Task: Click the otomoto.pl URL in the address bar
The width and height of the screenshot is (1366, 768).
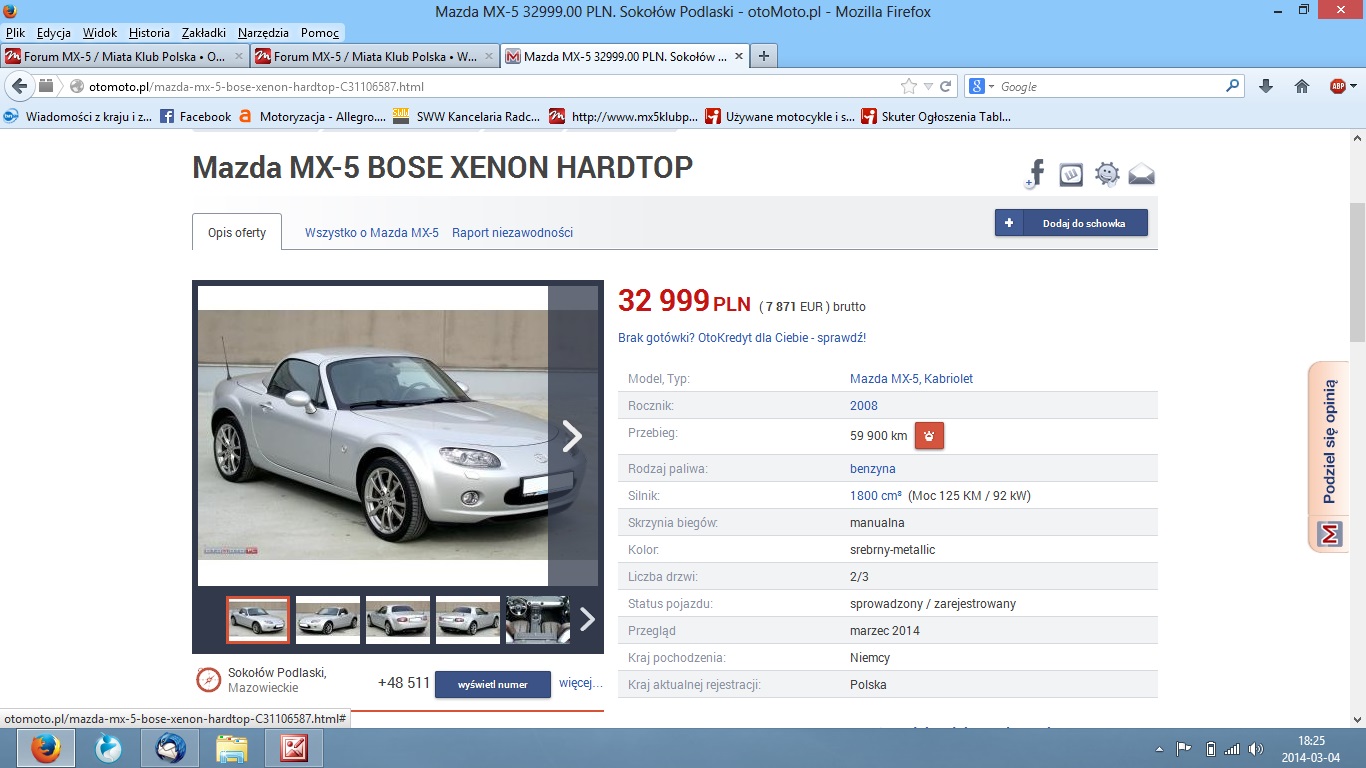Action: point(256,87)
